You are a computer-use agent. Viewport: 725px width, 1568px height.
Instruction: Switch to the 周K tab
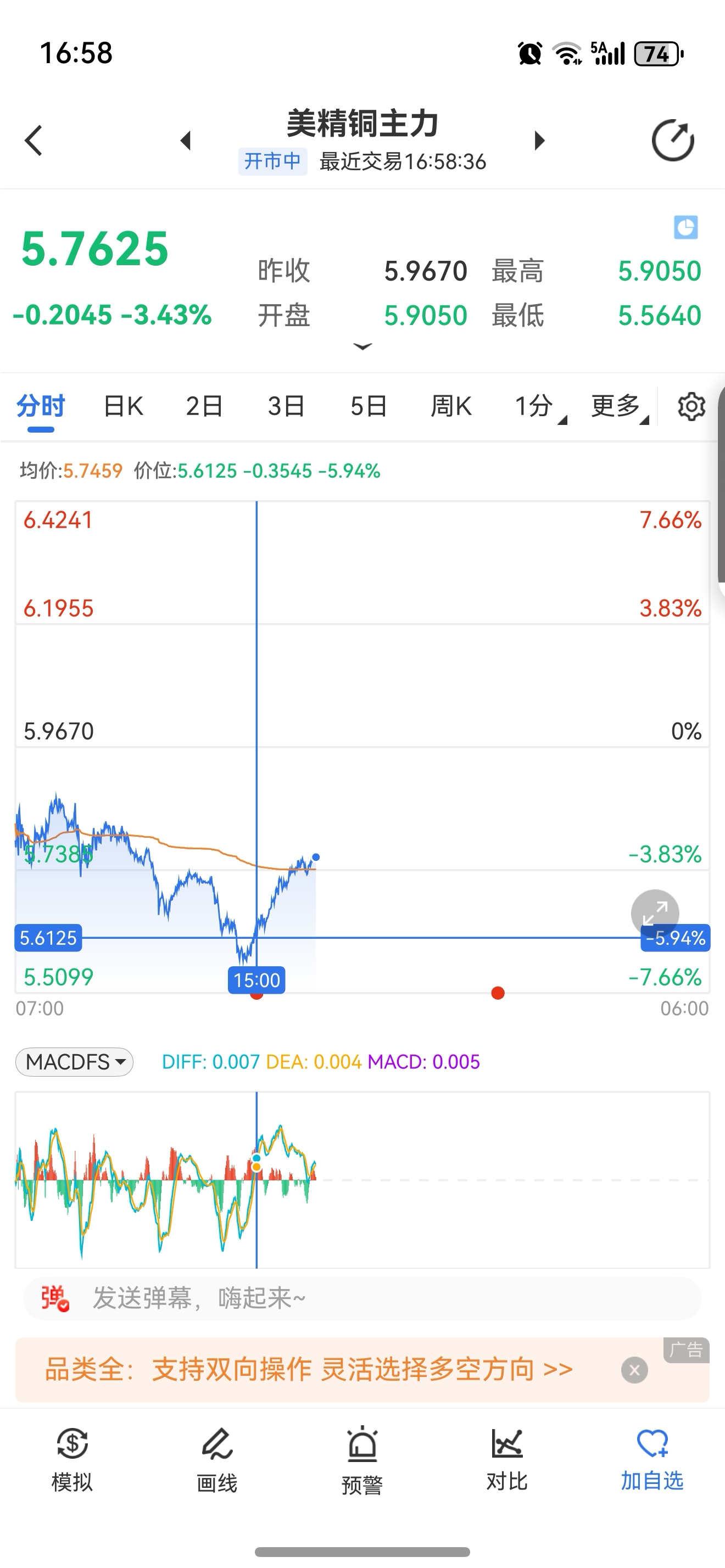(451, 407)
